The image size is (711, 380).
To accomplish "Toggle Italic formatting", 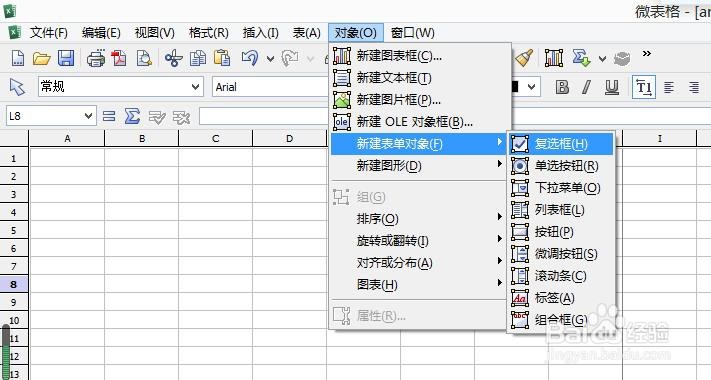I will [x=587, y=87].
